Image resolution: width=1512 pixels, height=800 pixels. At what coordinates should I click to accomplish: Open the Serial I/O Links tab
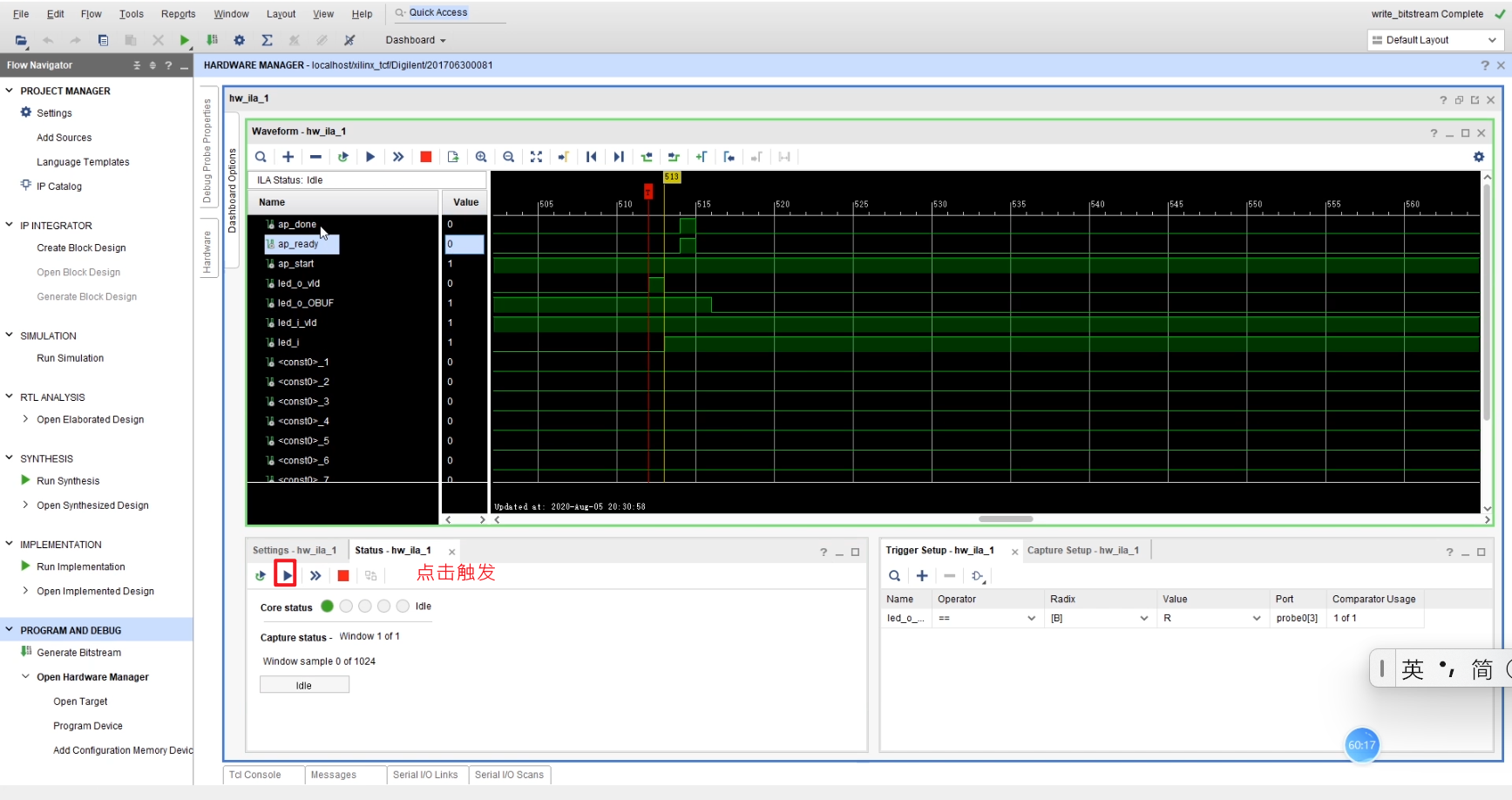click(425, 775)
